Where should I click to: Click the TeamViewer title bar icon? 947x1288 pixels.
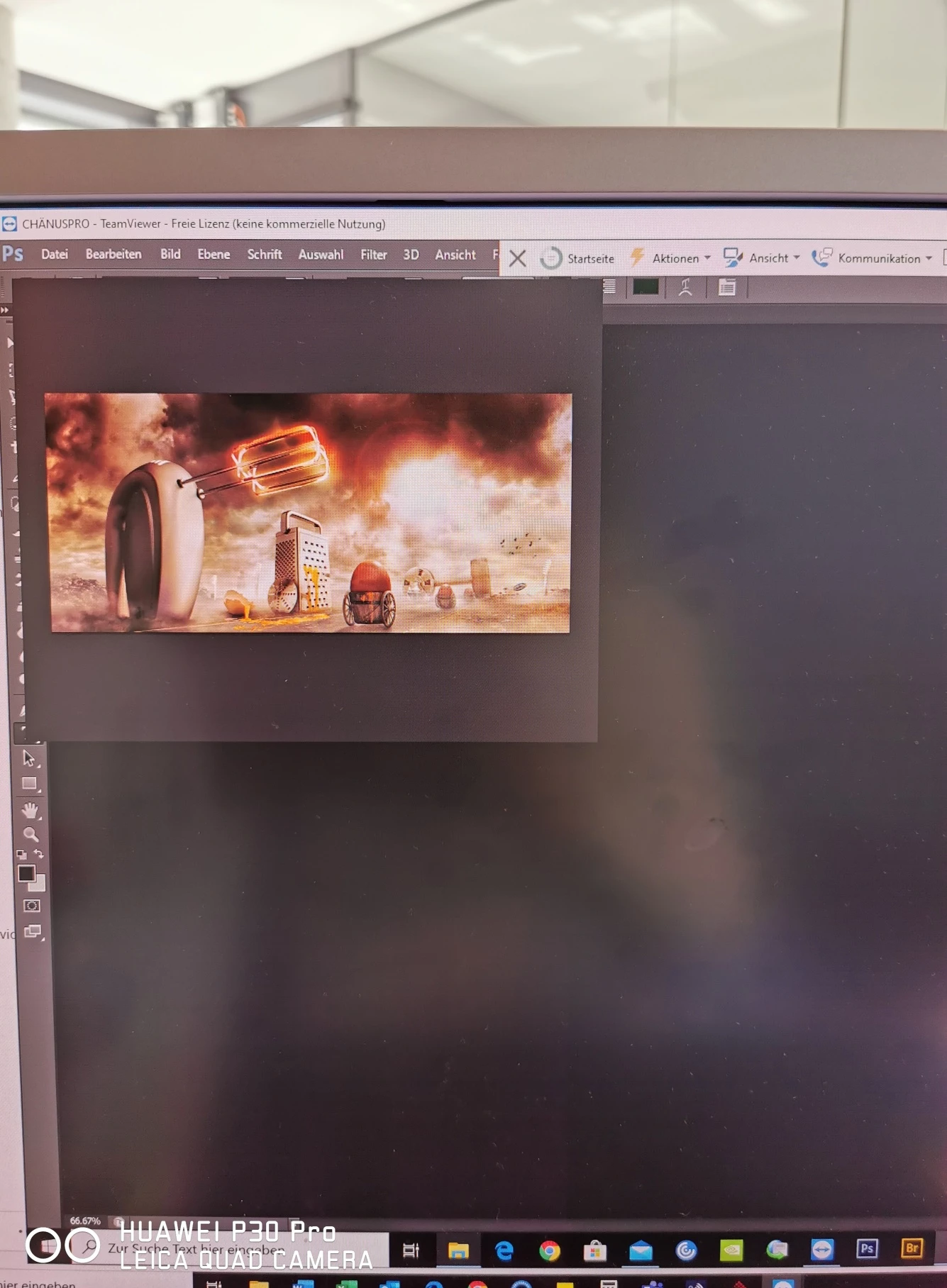click(x=9, y=224)
